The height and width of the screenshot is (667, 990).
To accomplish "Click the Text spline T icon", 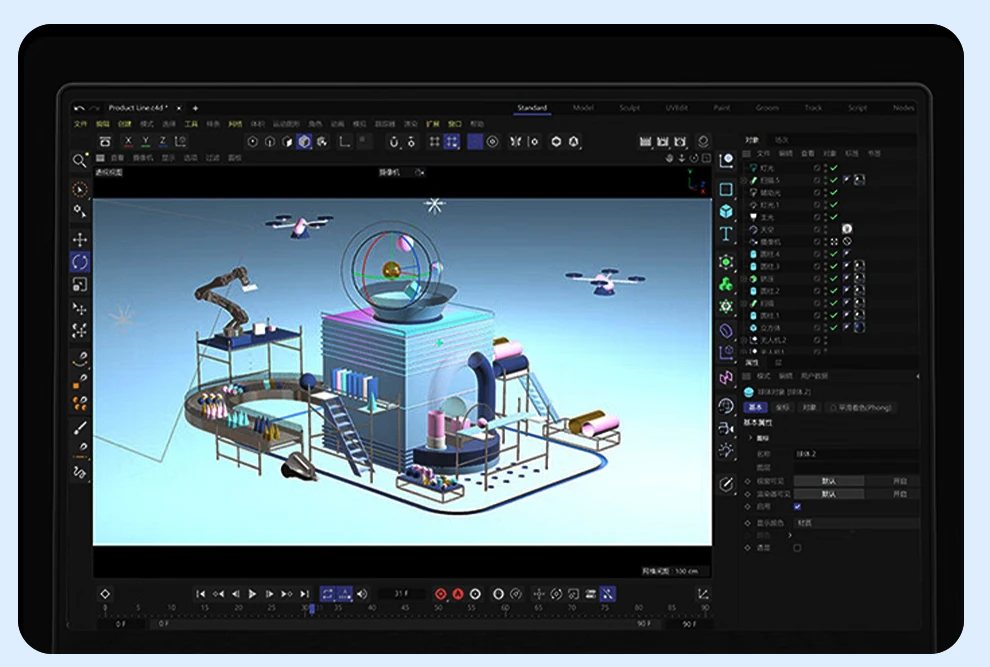I will click(726, 234).
